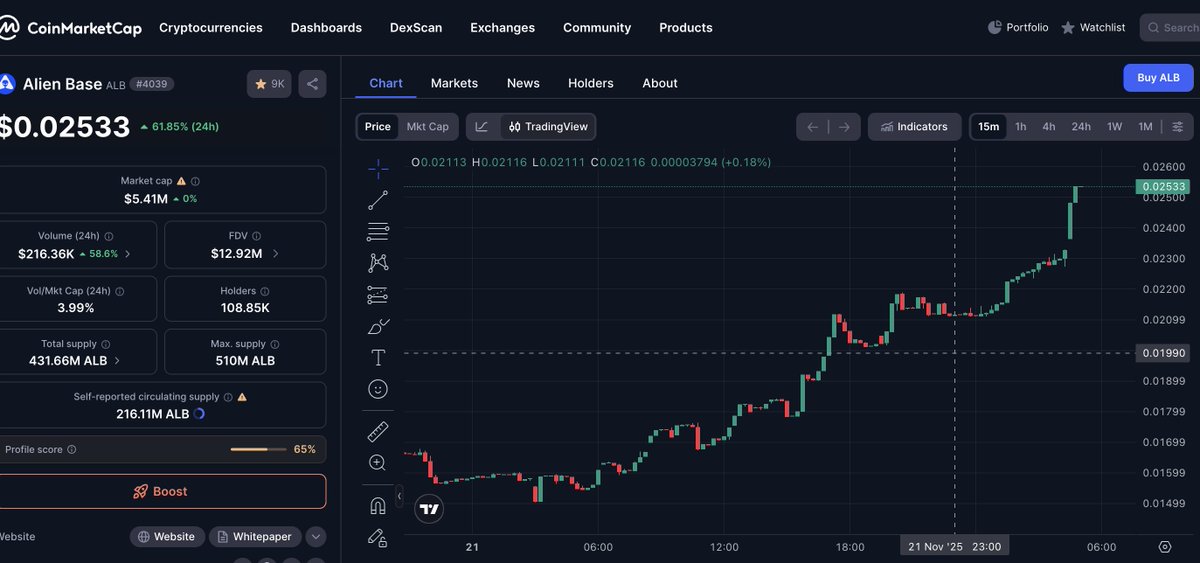Open the Fibonacci retracement tools
Image resolution: width=1200 pixels, height=563 pixels.
[x=378, y=231]
